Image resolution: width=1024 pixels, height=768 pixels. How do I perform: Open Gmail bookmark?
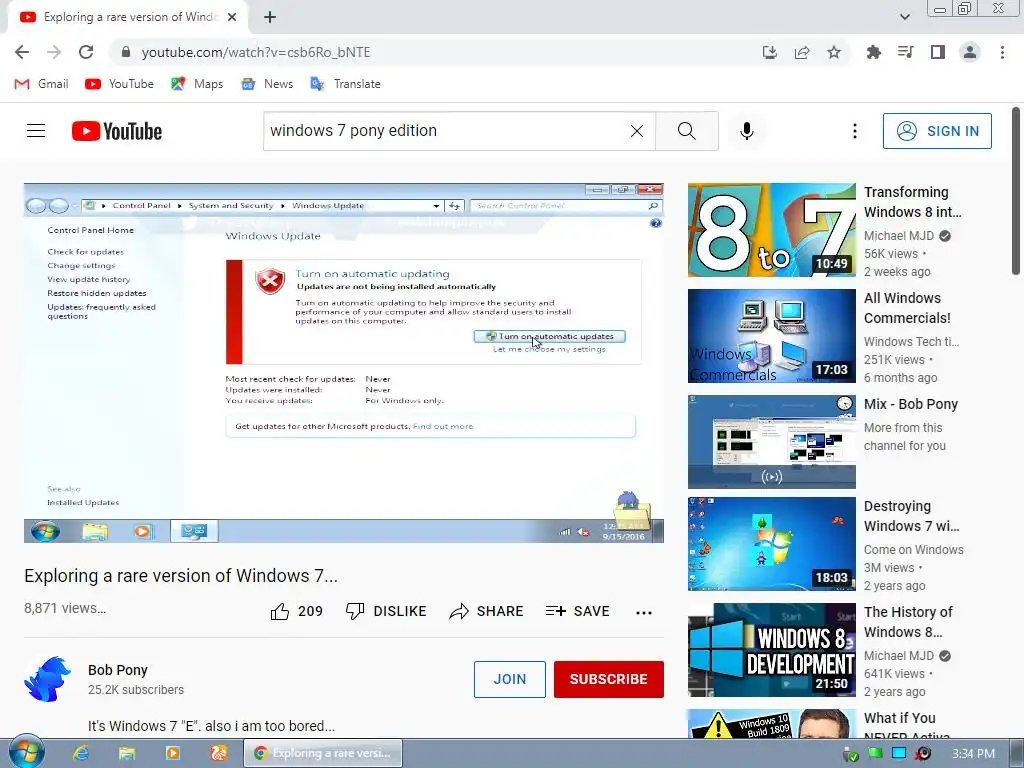click(41, 84)
